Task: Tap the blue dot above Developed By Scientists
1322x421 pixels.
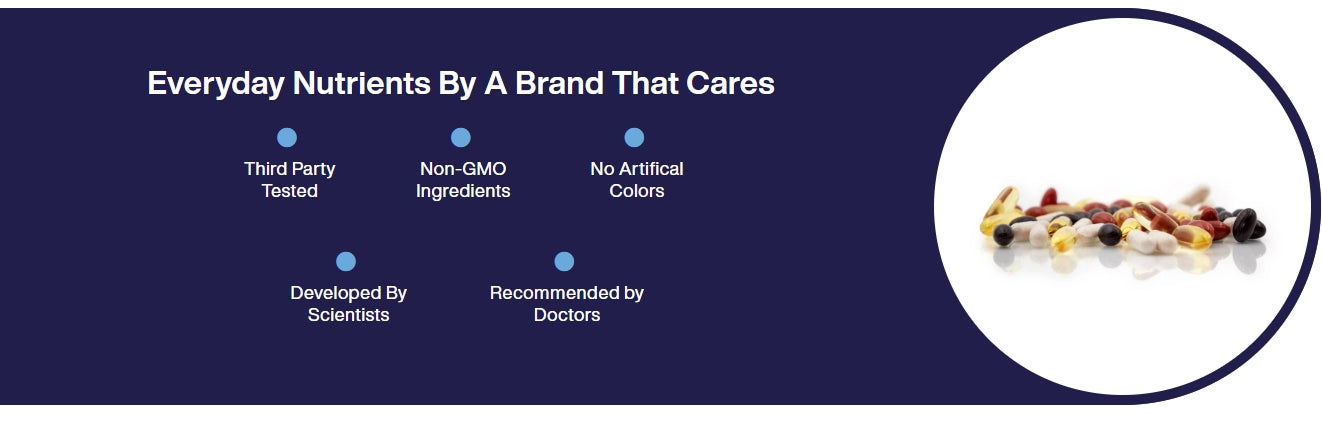Action: click(x=346, y=262)
